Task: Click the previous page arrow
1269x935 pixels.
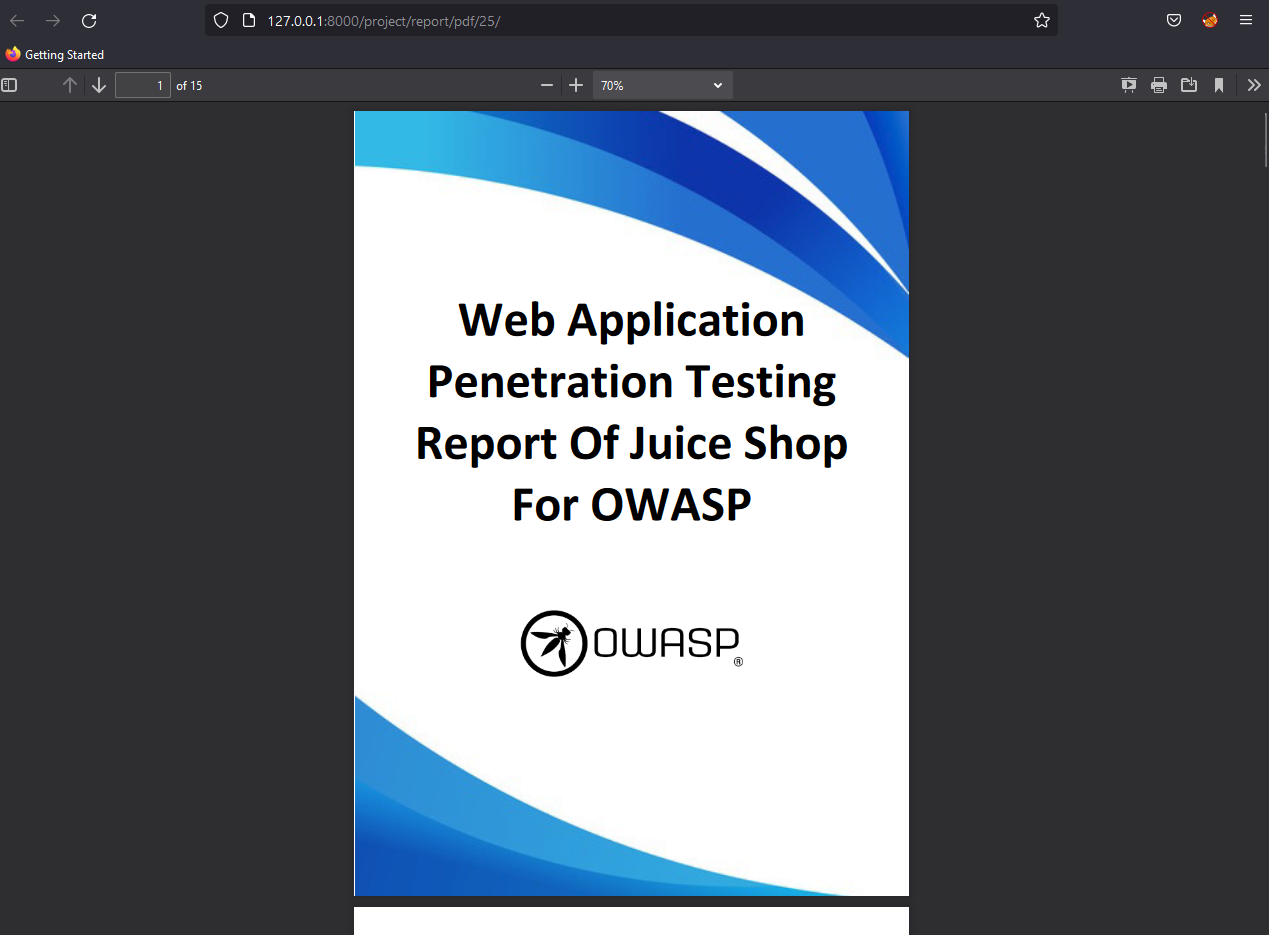Action: pos(70,86)
